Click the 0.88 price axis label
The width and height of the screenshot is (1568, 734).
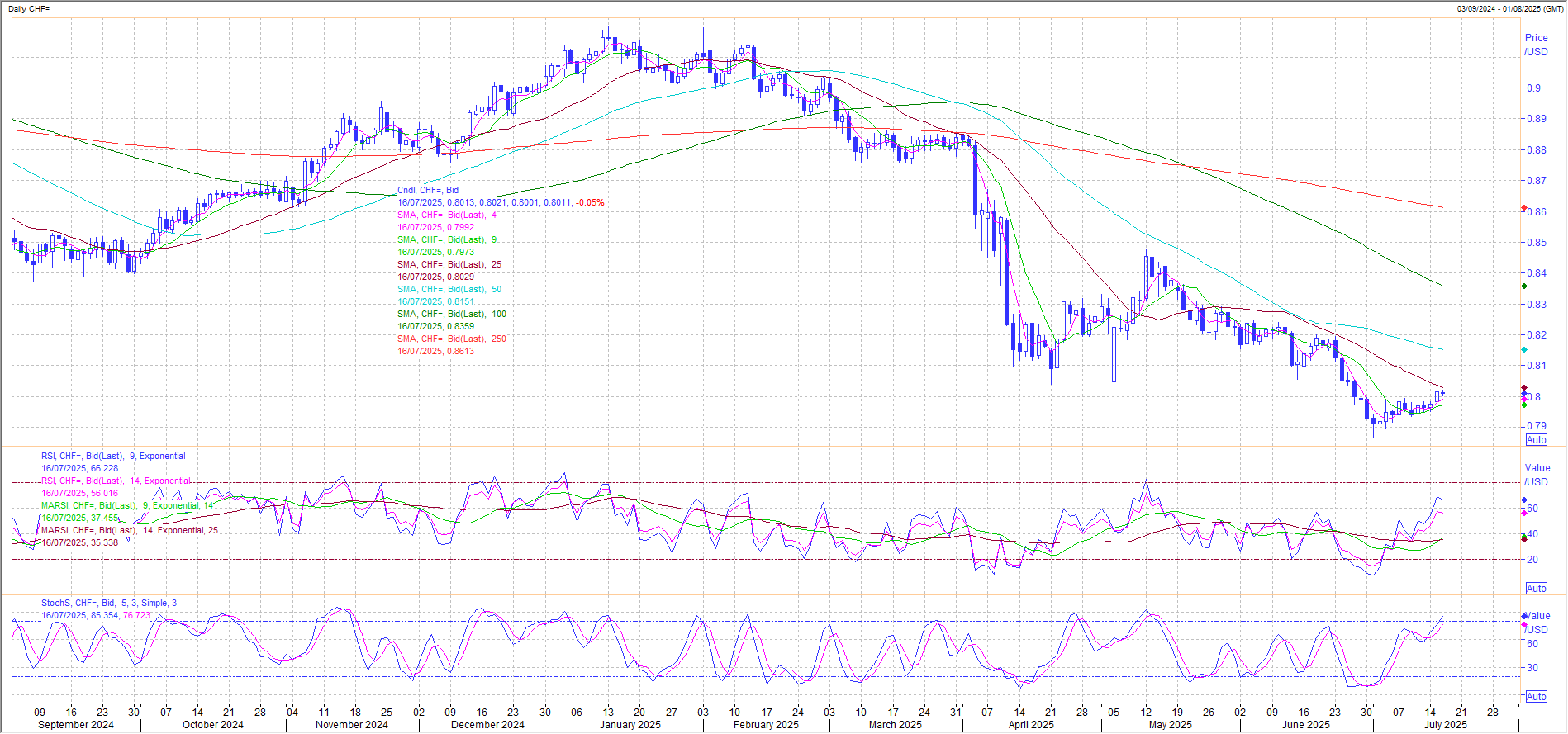click(x=1536, y=149)
